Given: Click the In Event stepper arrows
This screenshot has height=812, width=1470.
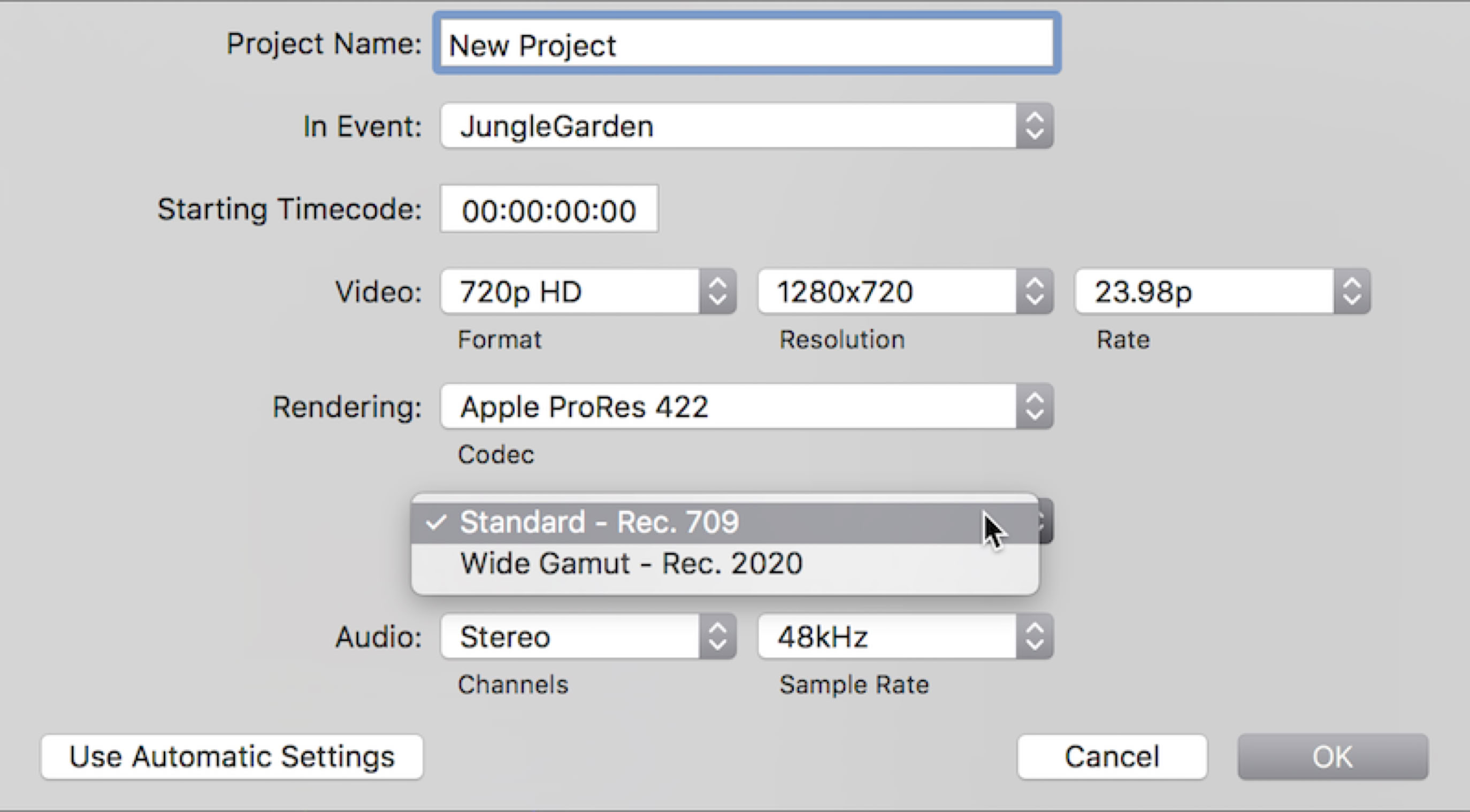Looking at the screenshot, I should click(1034, 126).
